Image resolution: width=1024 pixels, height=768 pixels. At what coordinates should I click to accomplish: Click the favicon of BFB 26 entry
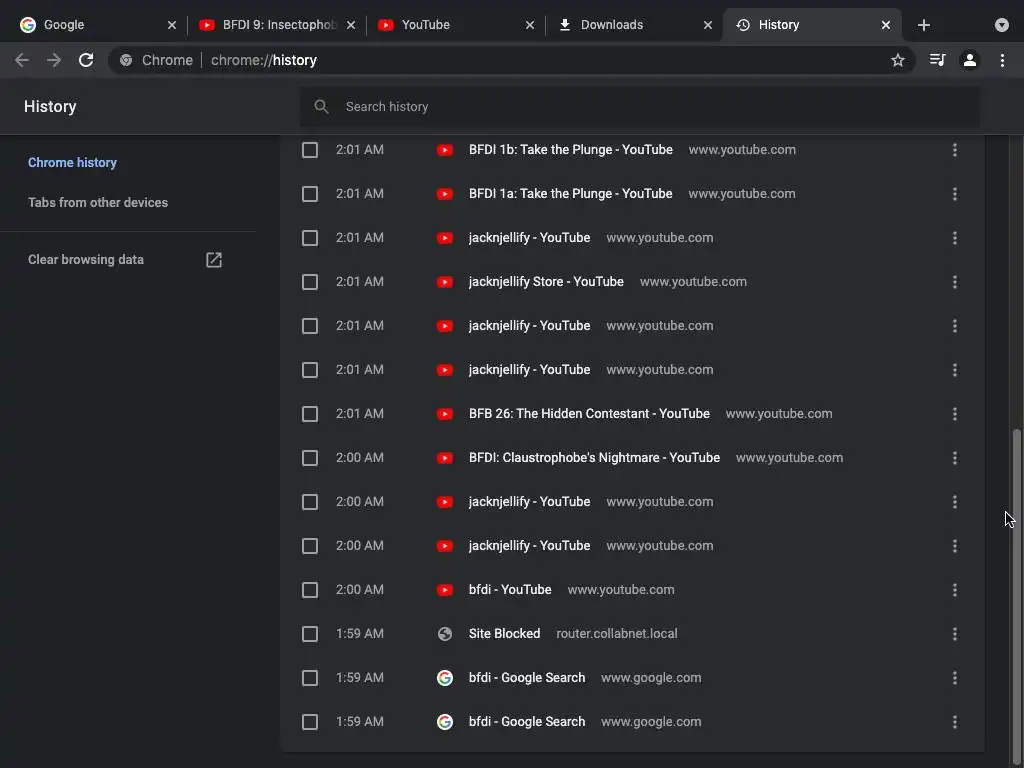445,414
